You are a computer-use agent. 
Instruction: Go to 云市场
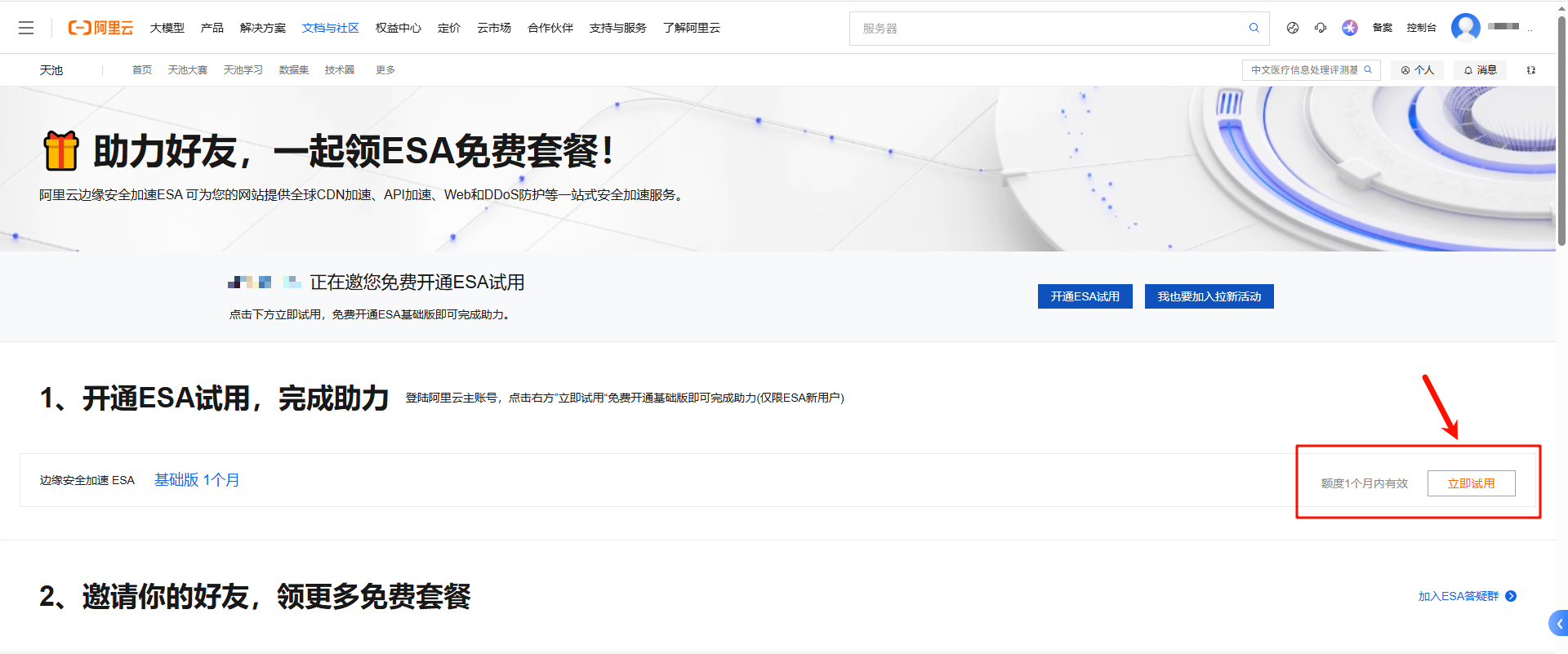(x=494, y=28)
